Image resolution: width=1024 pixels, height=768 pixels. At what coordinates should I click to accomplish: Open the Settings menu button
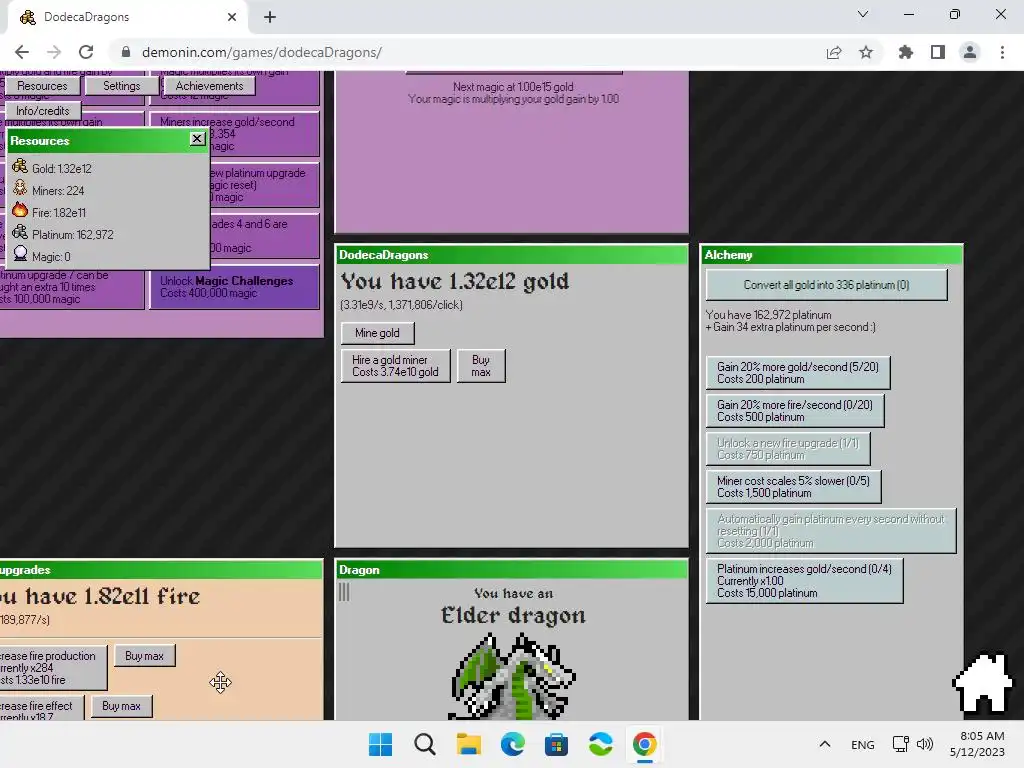tap(121, 86)
